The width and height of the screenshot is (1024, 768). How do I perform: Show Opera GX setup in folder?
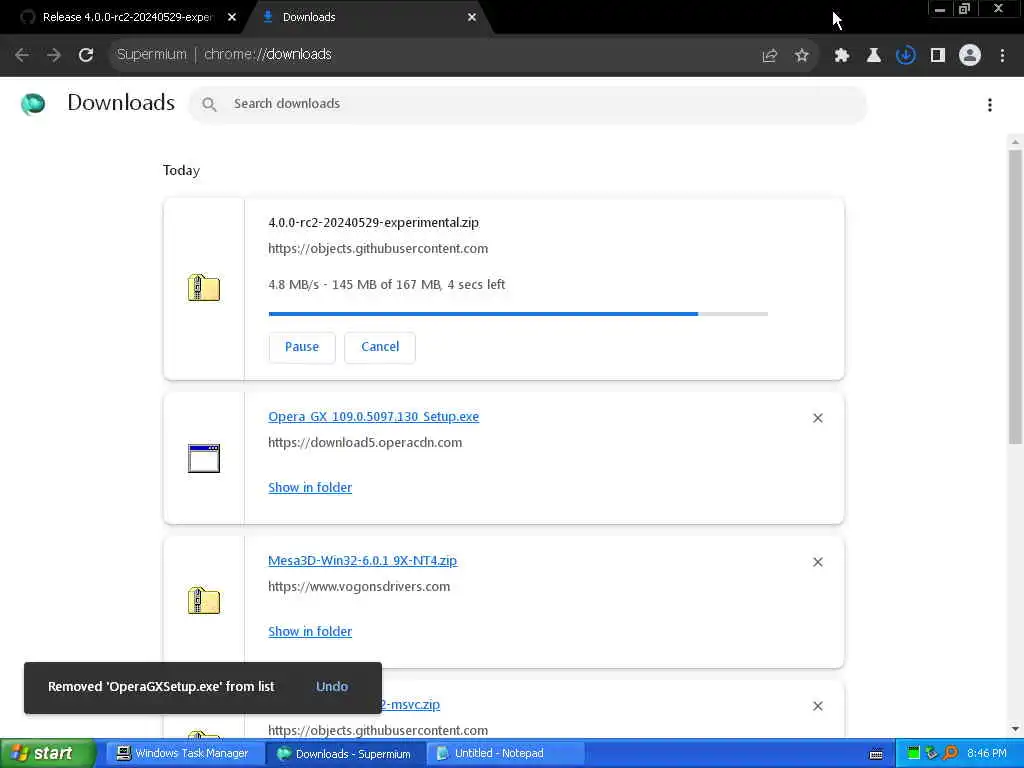310,487
